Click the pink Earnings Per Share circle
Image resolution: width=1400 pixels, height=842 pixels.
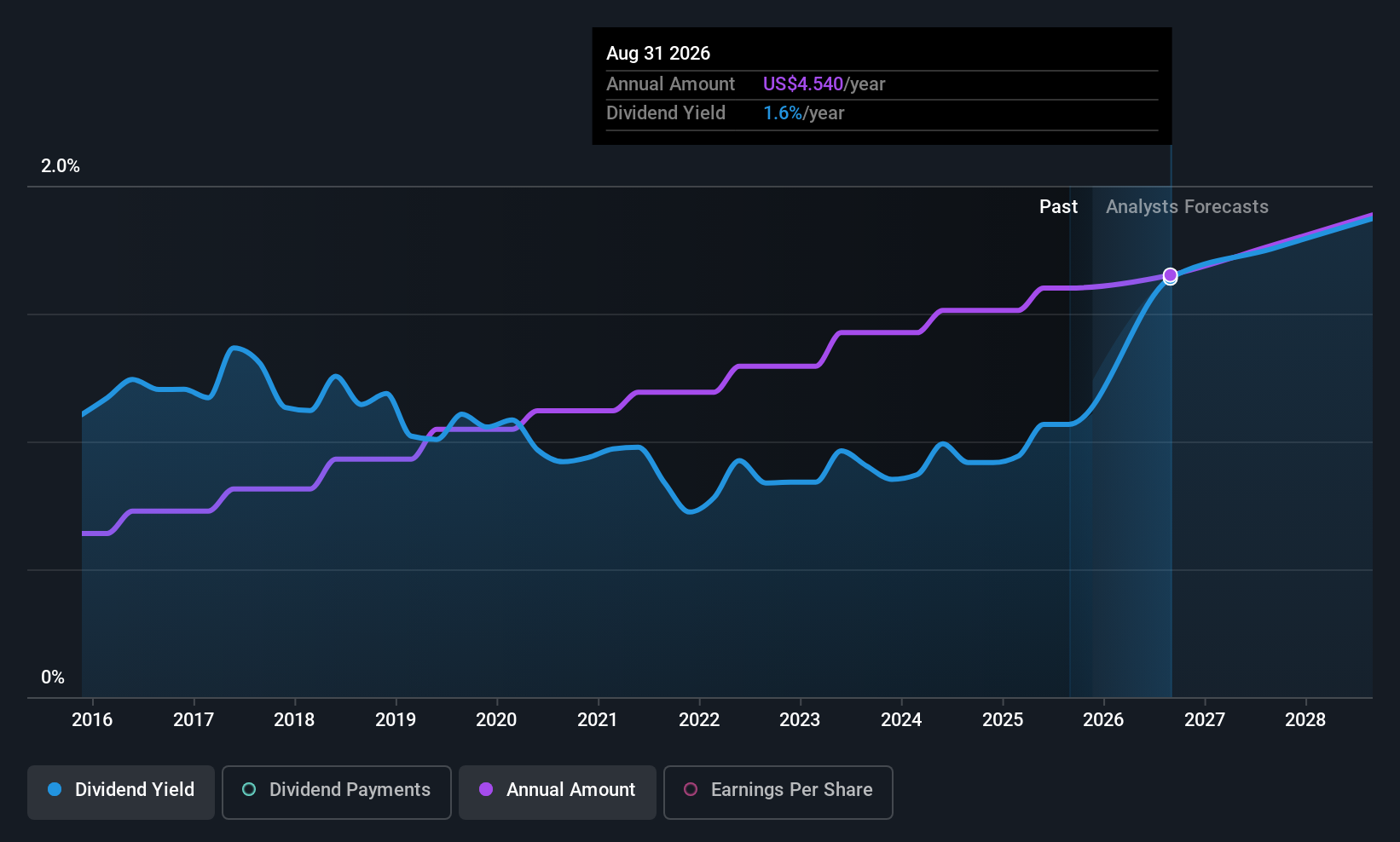click(691, 789)
